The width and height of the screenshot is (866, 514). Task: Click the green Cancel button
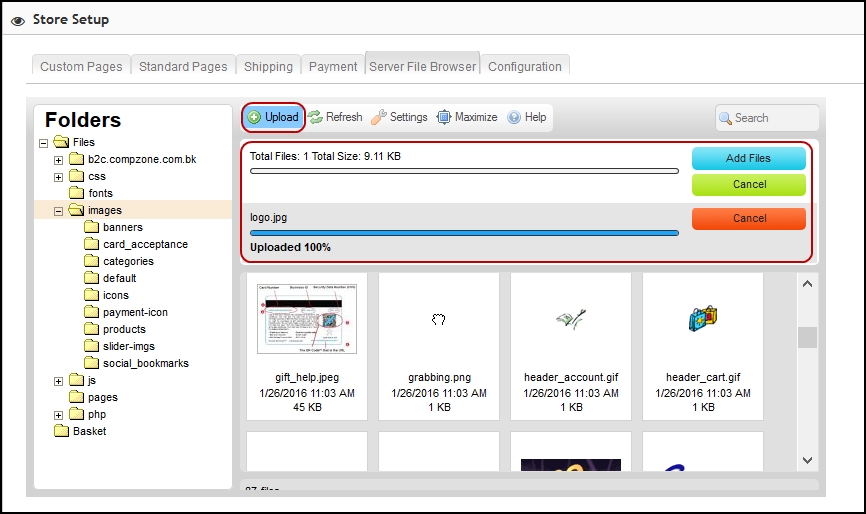click(748, 184)
